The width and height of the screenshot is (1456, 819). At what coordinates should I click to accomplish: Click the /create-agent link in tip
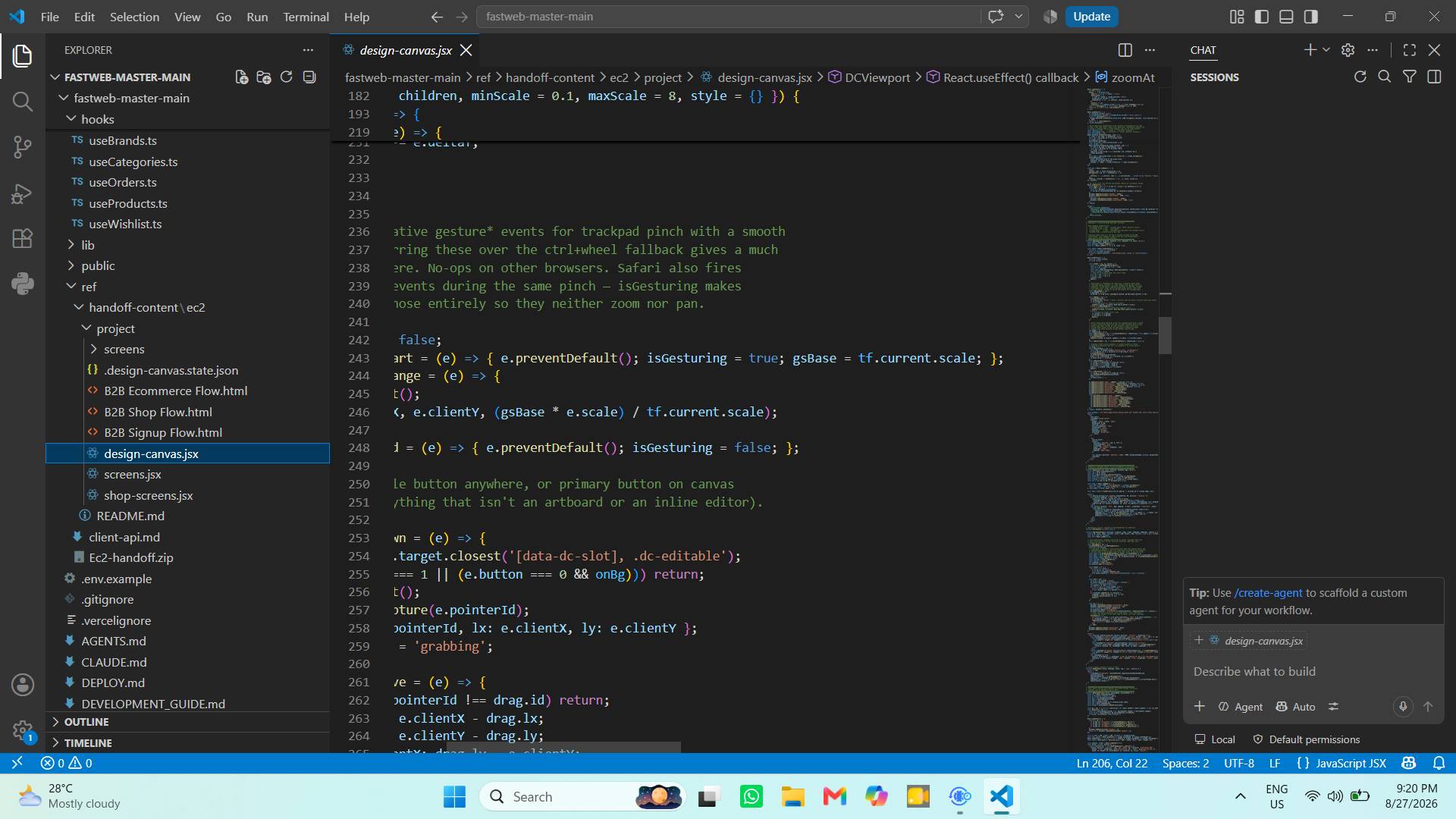[1268, 593]
